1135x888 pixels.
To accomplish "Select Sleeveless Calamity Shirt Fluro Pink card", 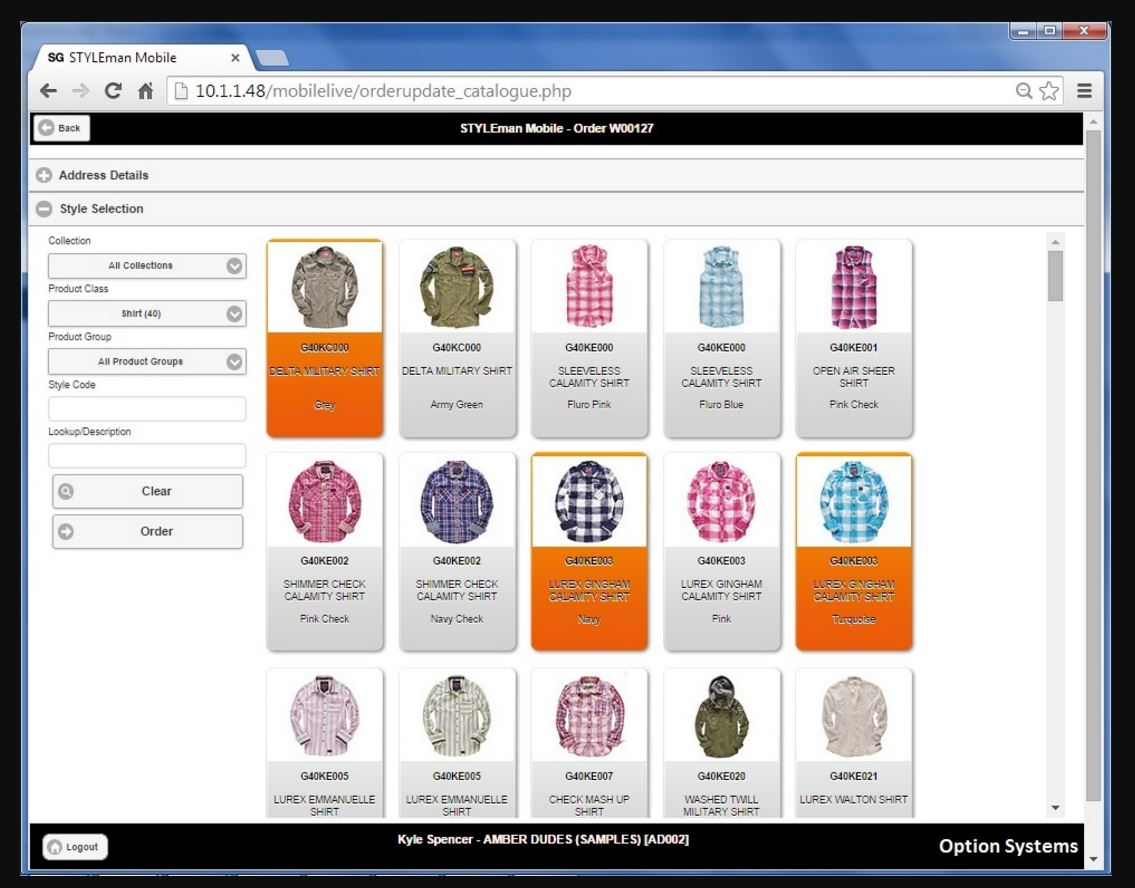I will (589, 338).
